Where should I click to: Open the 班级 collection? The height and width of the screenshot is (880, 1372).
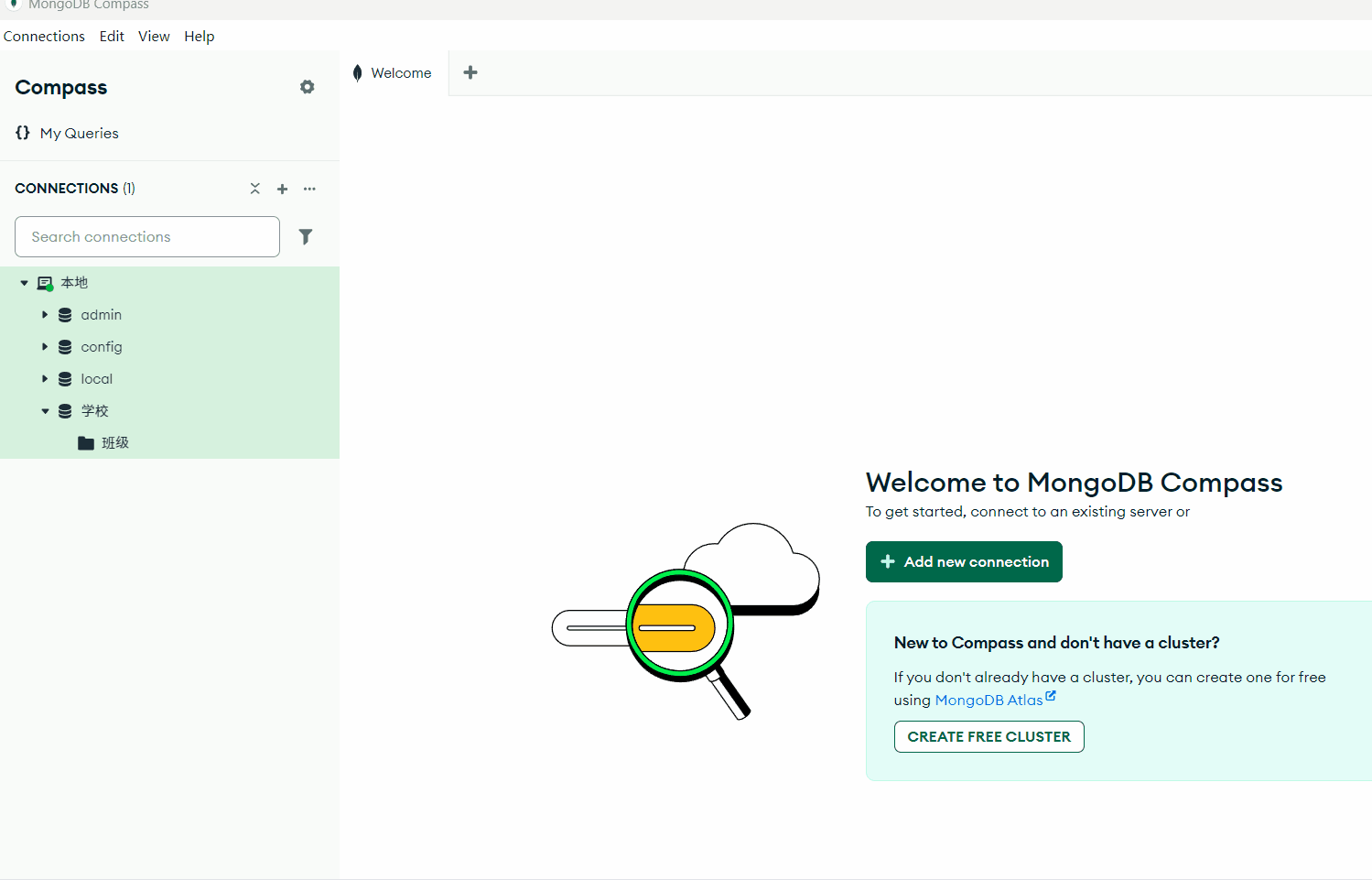[x=115, y=443]
